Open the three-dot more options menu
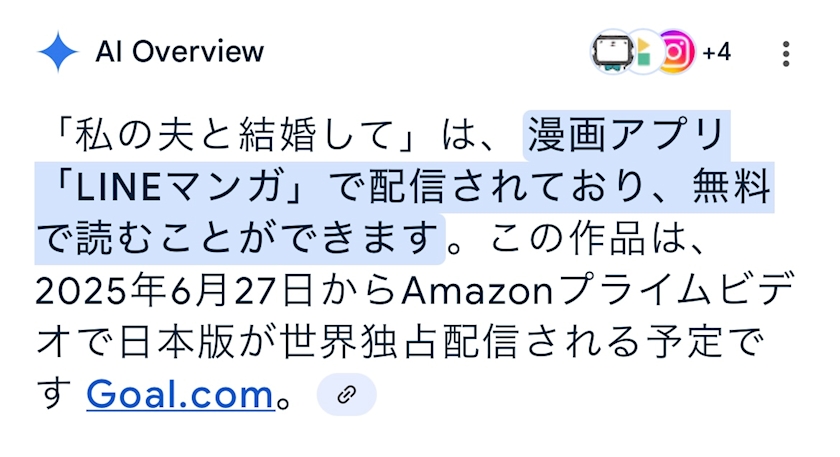Screen dimensions: 840x457 coord(785,54)
